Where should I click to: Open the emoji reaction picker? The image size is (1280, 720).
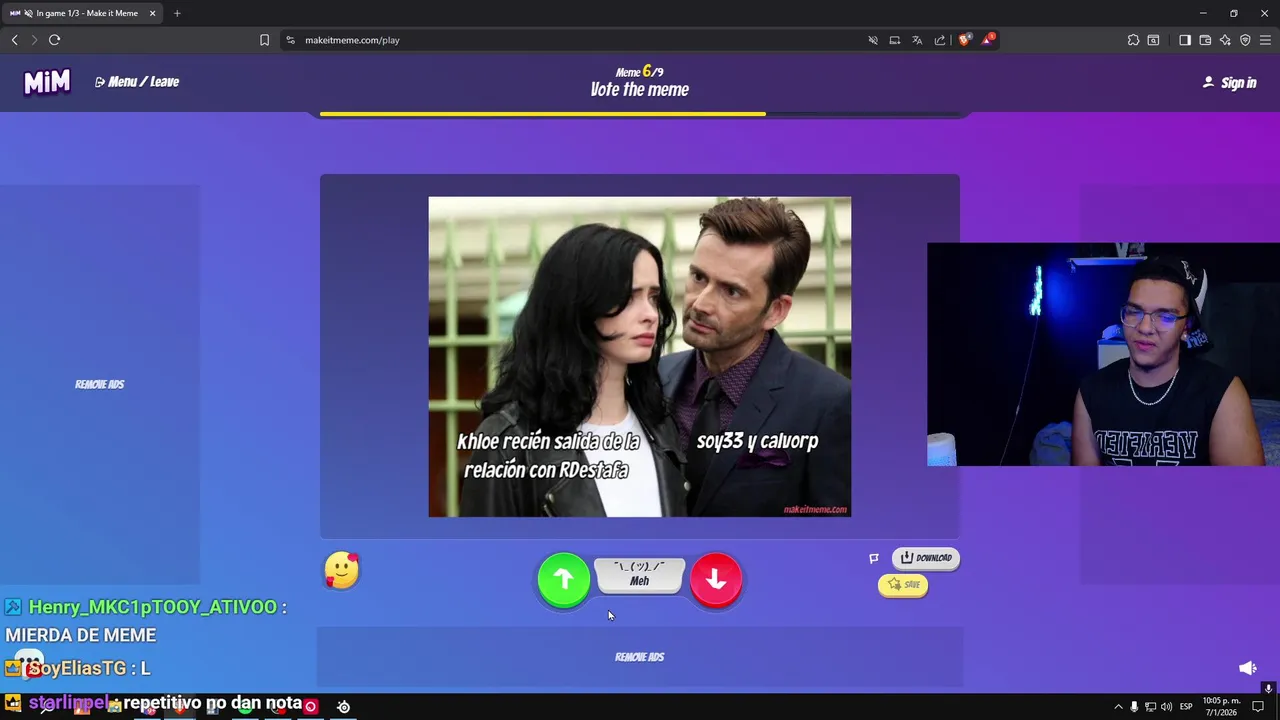(342, 571)
